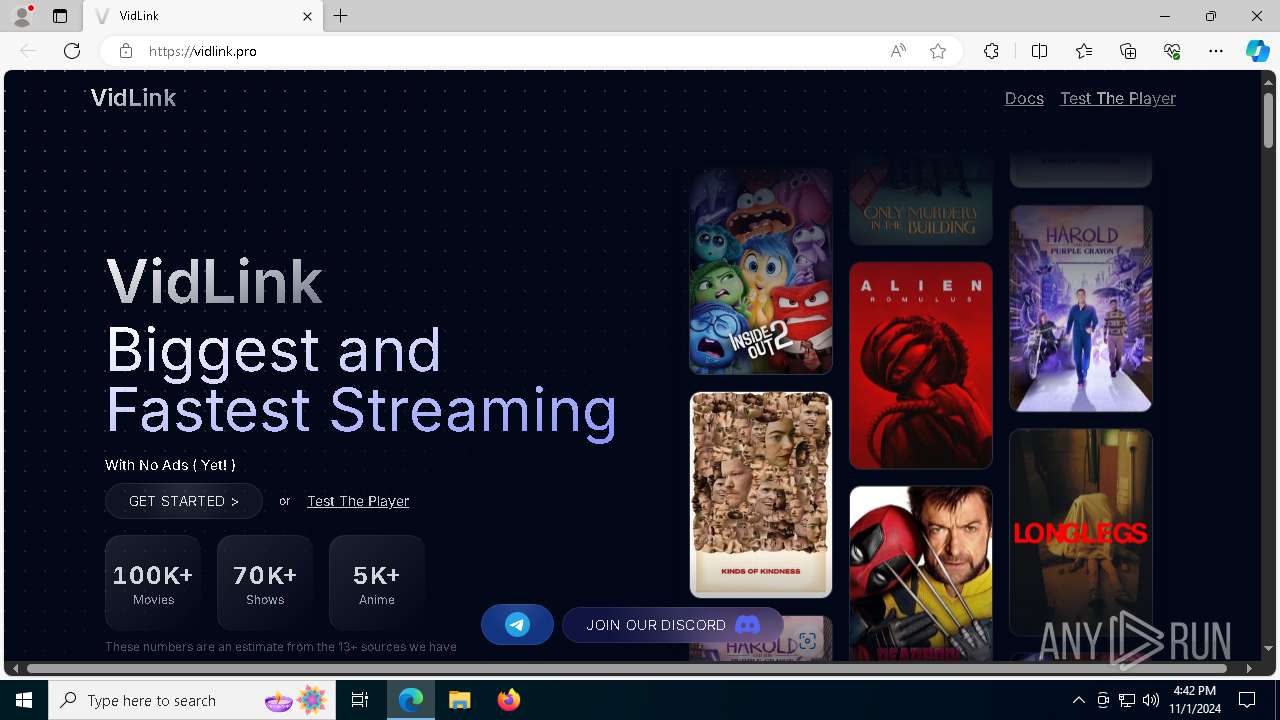This screenshot has height=720, width=1280.
Task: Click the vertical page scrollbar thumb
Action: pos(1268,120)
